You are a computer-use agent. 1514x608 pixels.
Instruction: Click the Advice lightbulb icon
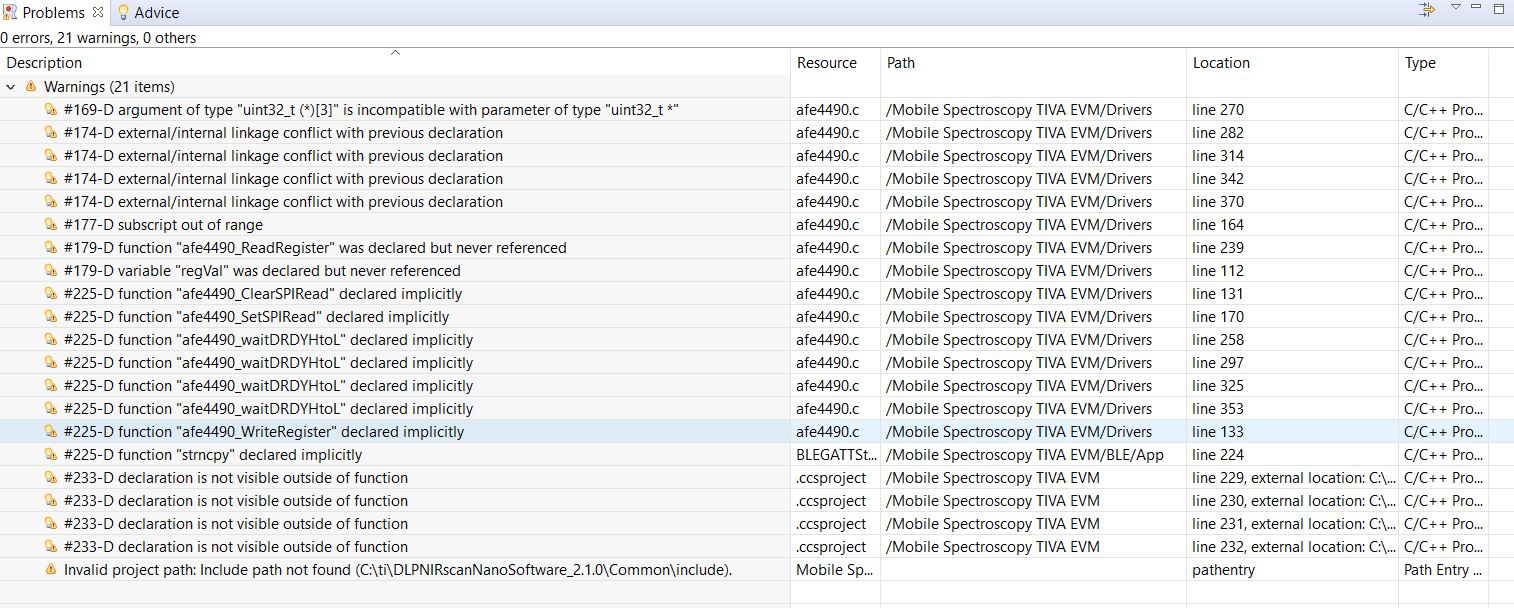tap(124, 13)
